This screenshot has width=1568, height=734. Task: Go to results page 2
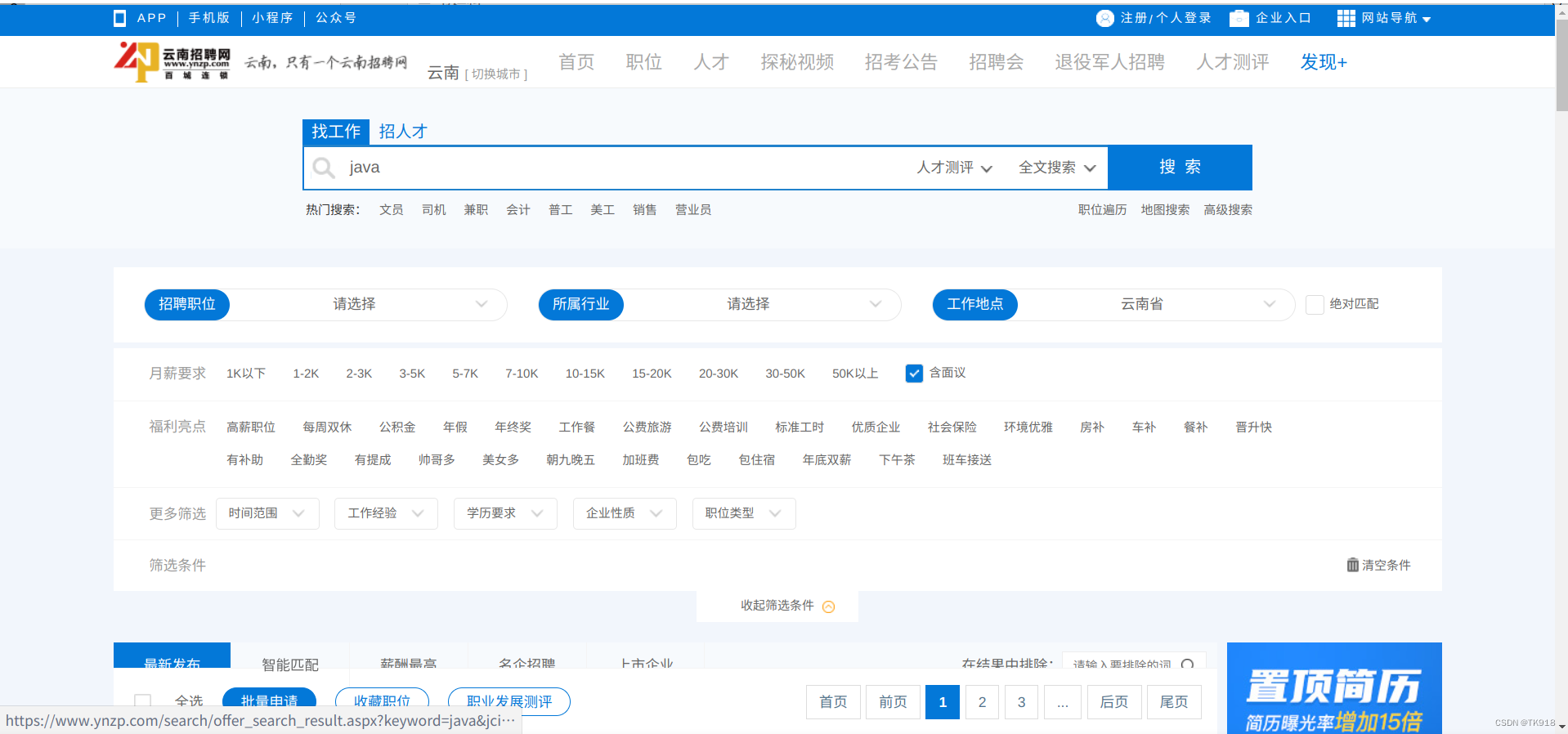982,702
